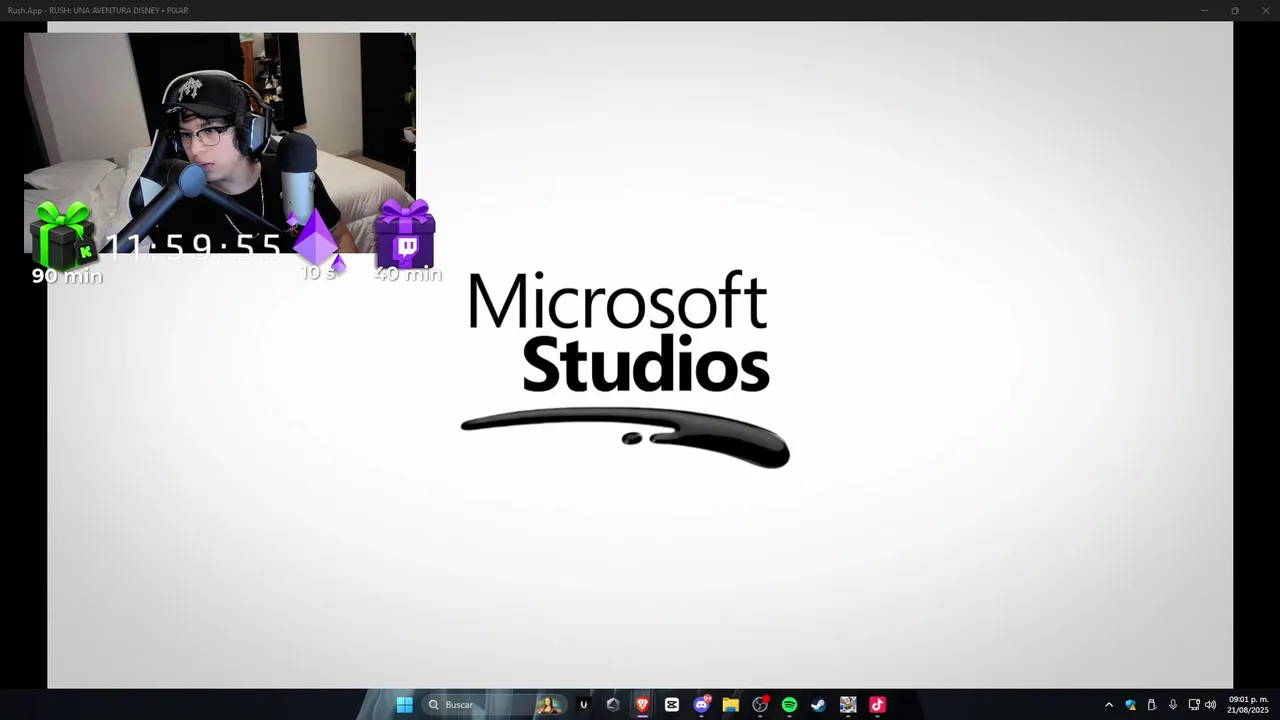Open the pink music-note app in taskbar
The height and width of the screenshot is (720, 1280).
click(877, 705)
